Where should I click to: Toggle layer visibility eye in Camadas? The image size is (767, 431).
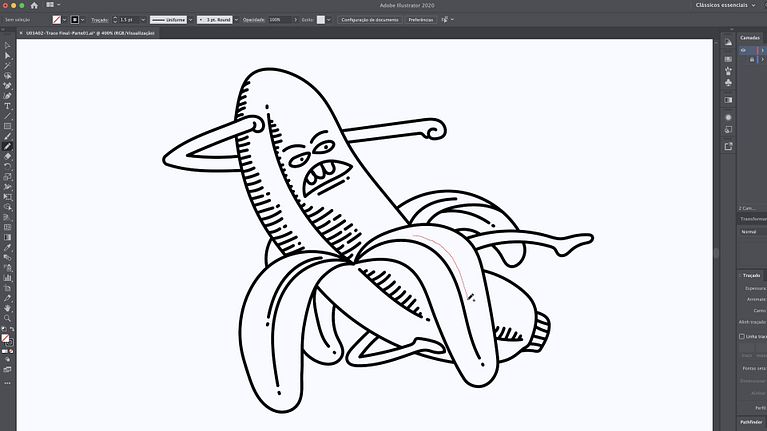(x=742, y=50)
